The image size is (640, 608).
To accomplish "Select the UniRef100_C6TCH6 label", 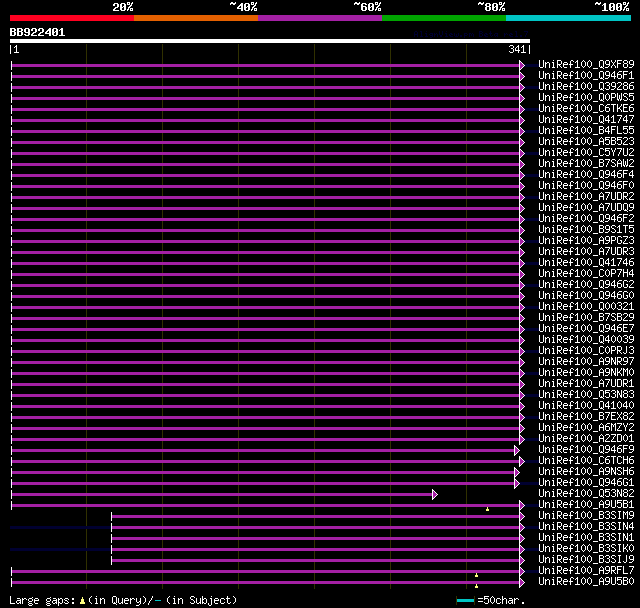I will [x=586, y=461].
